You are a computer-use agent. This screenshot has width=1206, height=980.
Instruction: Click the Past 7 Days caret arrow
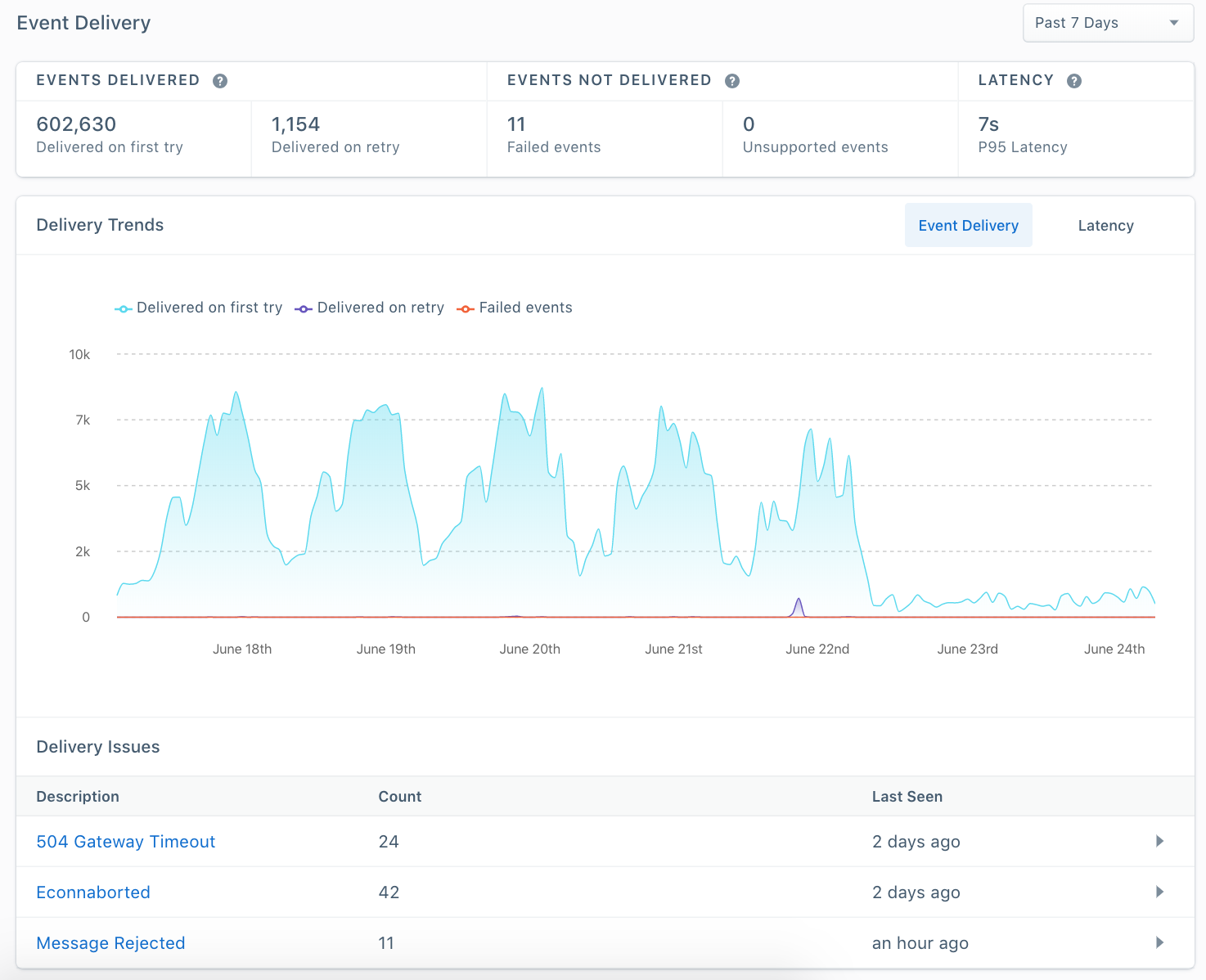tap(1173, 22)
